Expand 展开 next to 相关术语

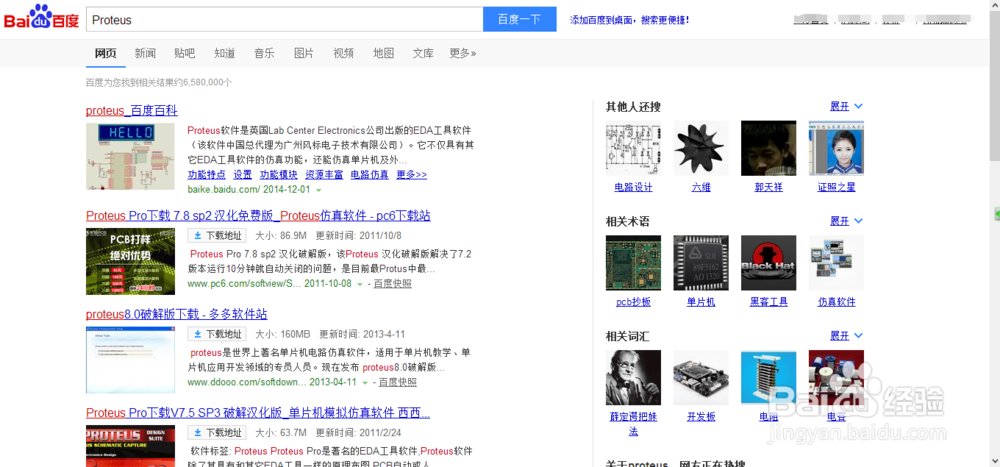846,221
